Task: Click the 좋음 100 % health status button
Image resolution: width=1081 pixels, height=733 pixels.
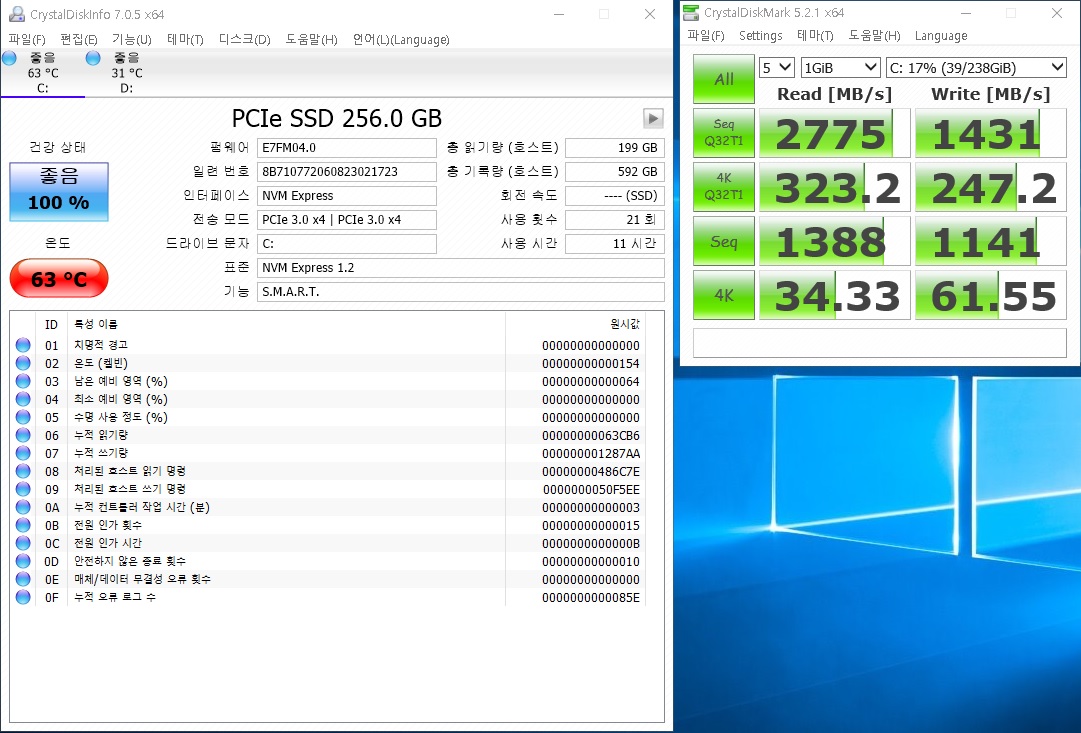Action: (x=59, y=192)
